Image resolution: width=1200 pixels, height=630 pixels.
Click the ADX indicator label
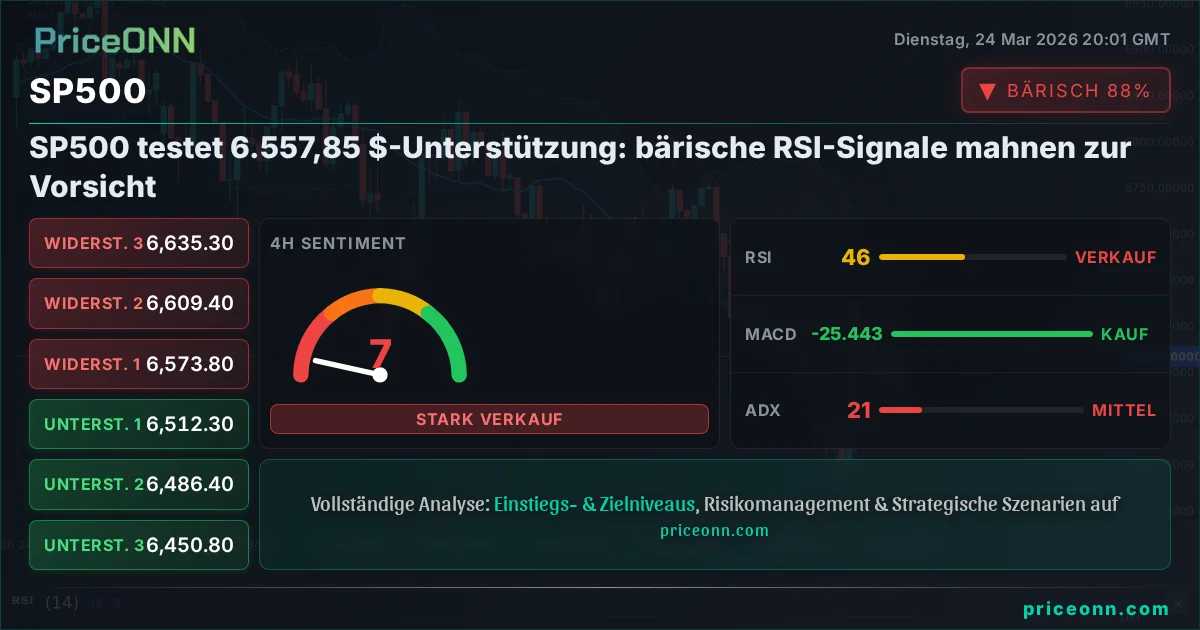pos(763,410)
